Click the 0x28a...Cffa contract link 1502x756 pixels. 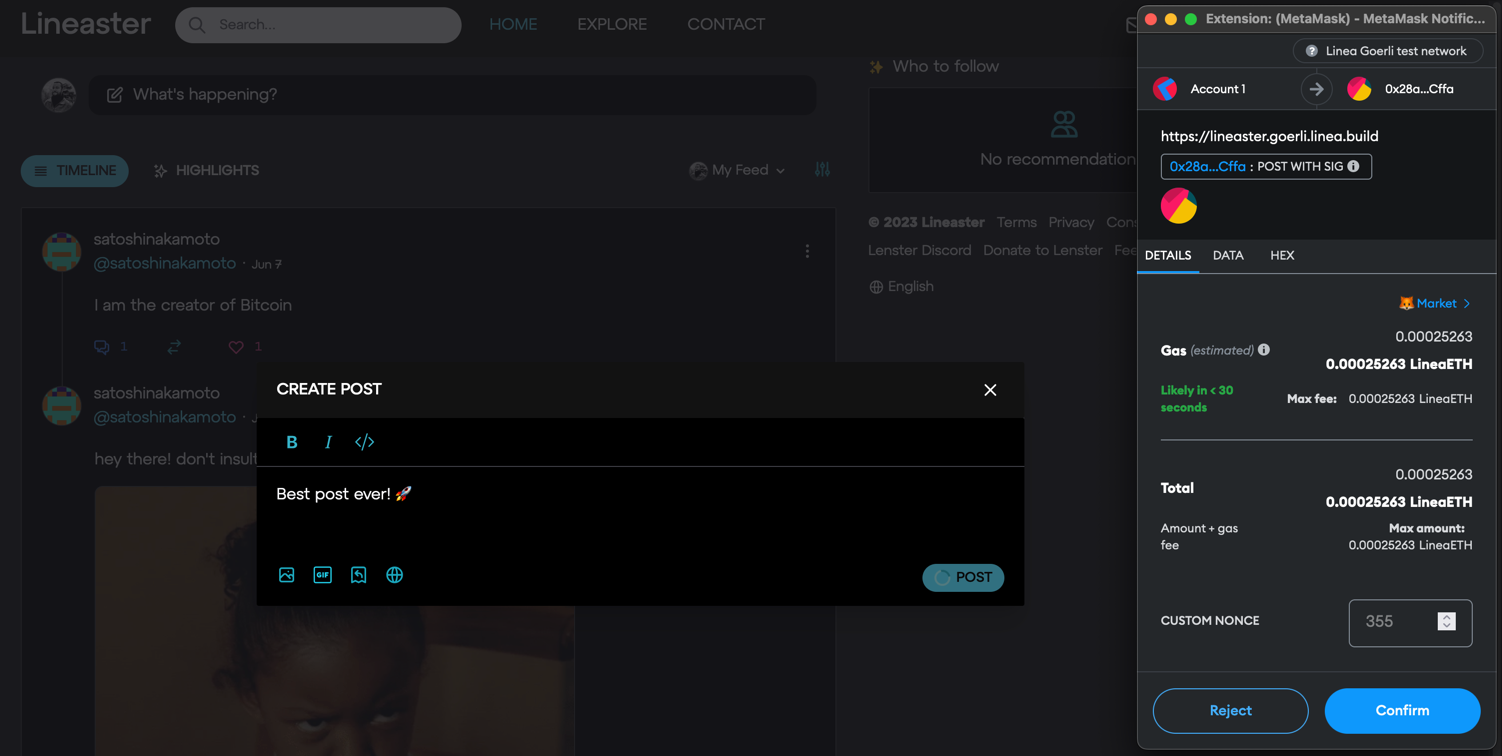[x=1207, y=167]
